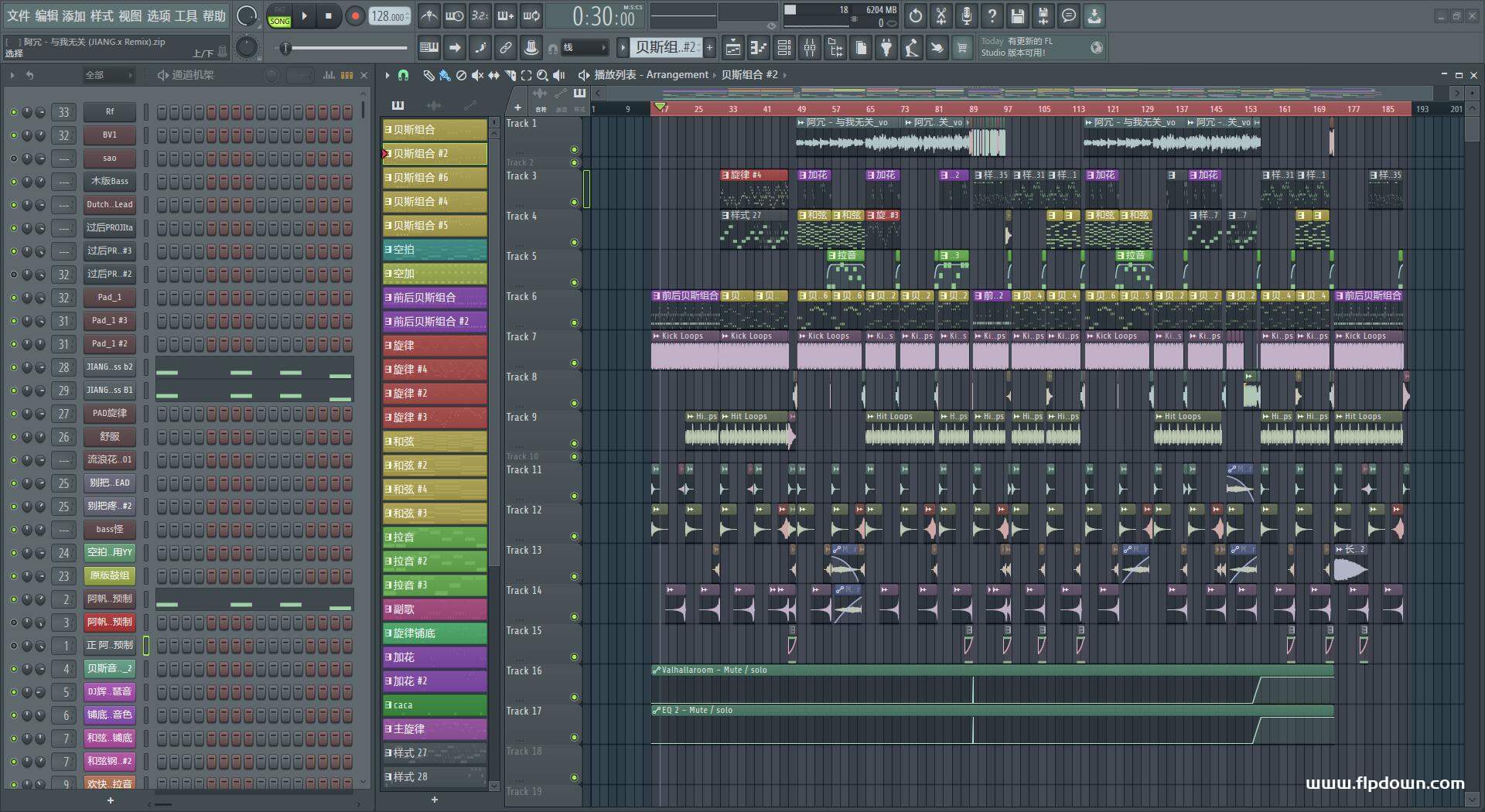Open the piano roll view icon
This screenshot has height=812, width=1485.
coord(759,48)
